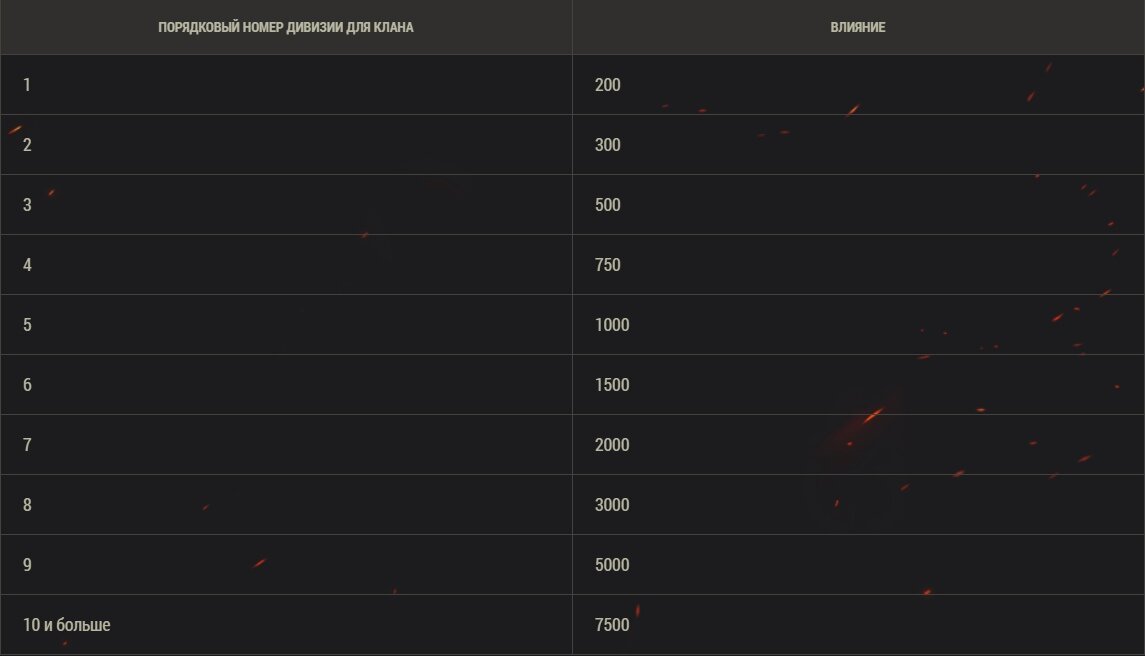Click the 5000 influence value

(612, 564)
